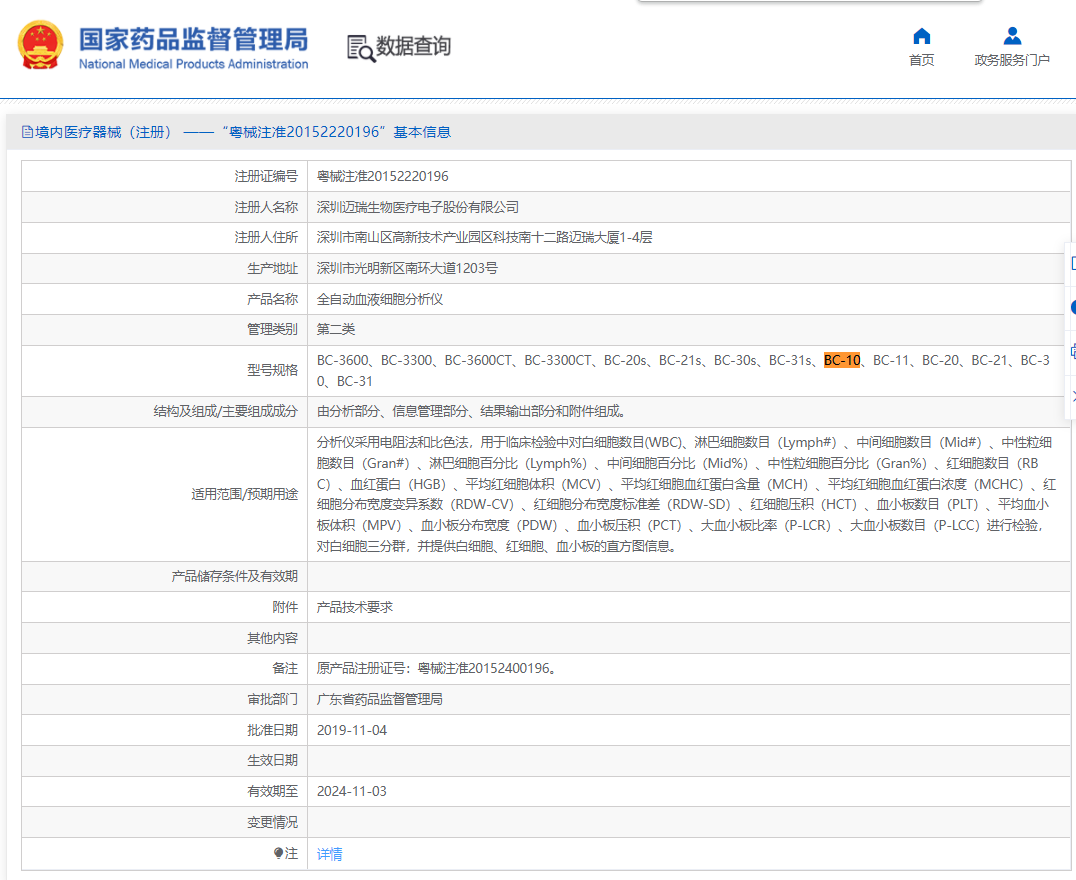
Task: Click the bulb icon next to 注
Action: [279, 853]
